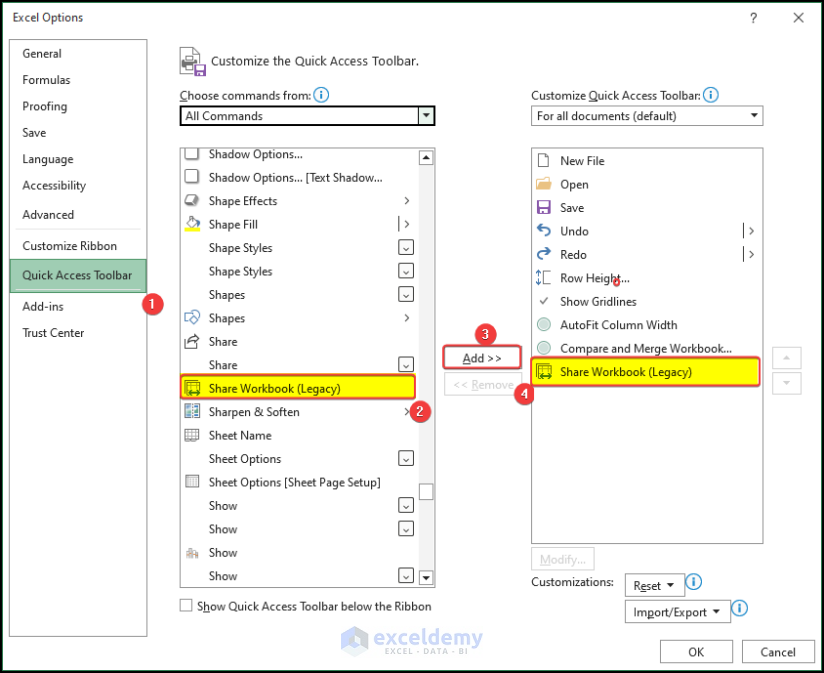Image resolution: width=824 pixels, height=673 pixels.
Task: Click info icon beside Choose commands from
Action: pos(321,95)
